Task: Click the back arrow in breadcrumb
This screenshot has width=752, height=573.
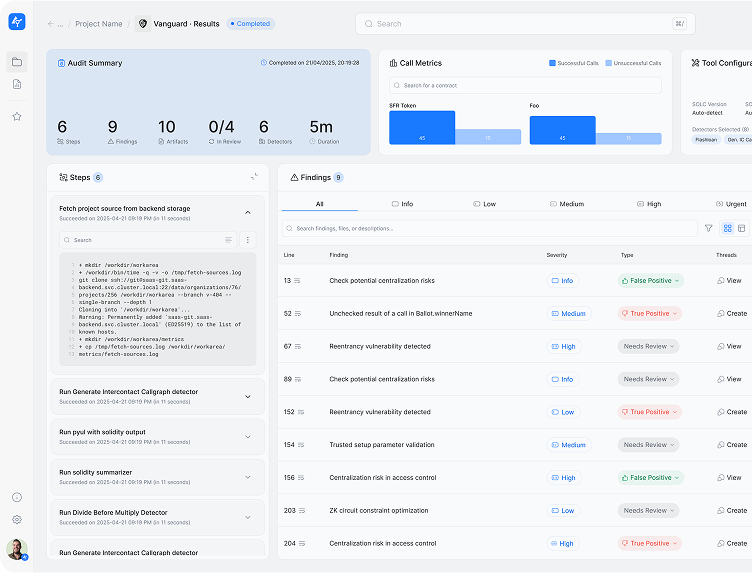Action: coord(50,24)
